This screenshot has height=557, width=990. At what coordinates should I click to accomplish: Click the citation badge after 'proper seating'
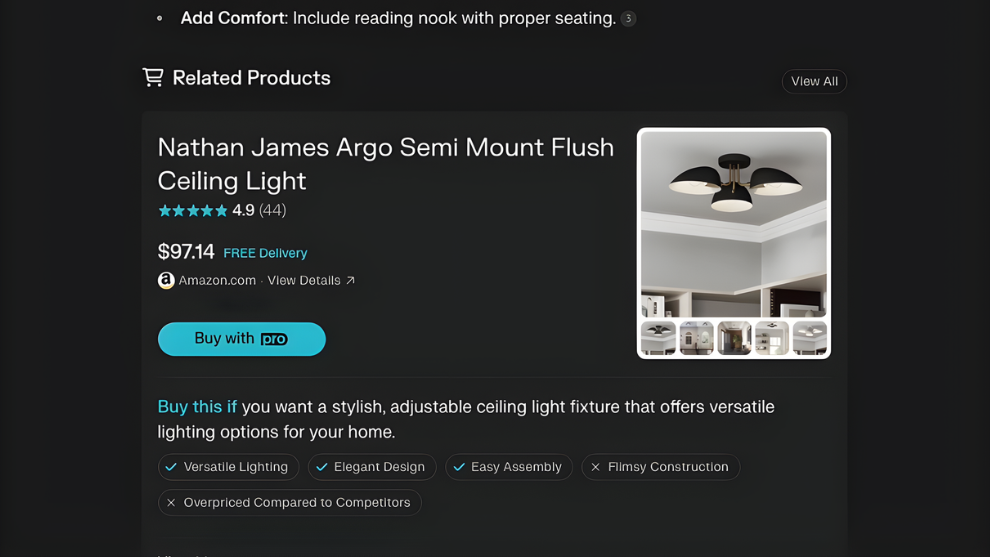[628, 19]
